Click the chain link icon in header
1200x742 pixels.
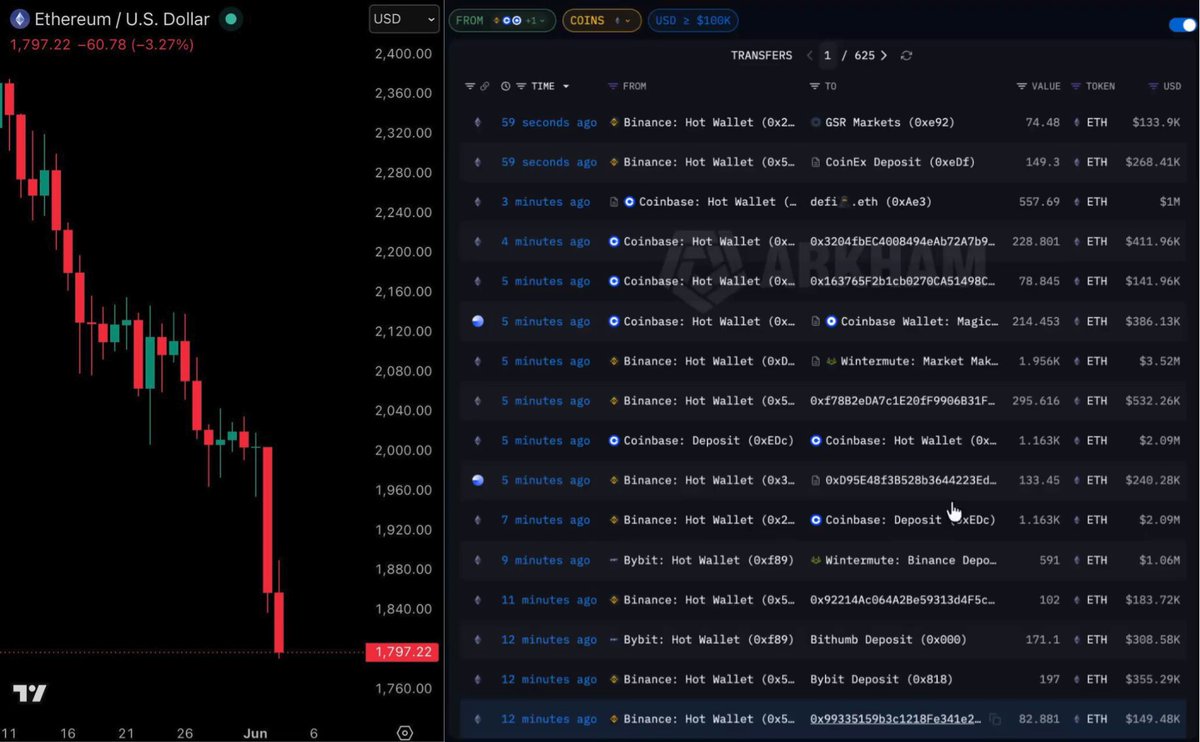tap(485, 87)
